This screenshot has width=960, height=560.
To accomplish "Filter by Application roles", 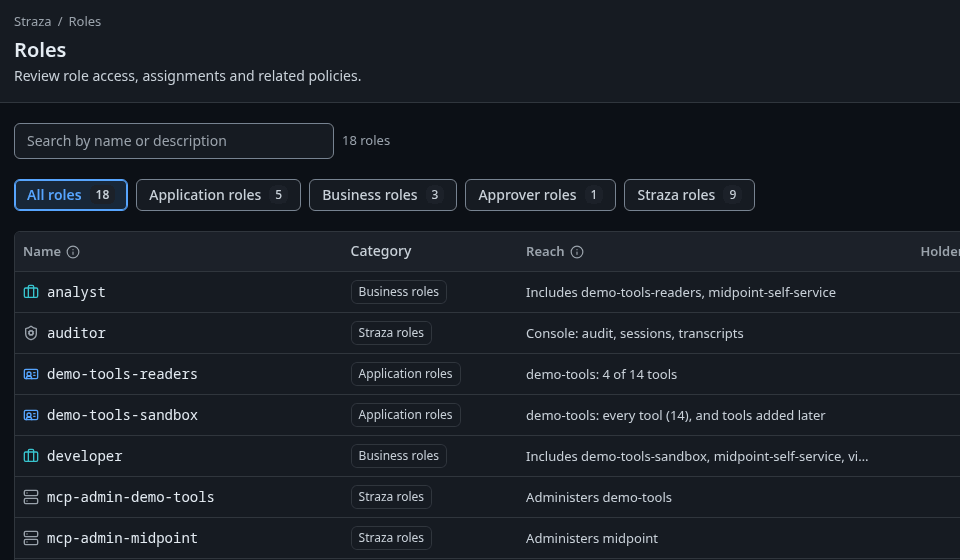I will [x=218, y=195].
